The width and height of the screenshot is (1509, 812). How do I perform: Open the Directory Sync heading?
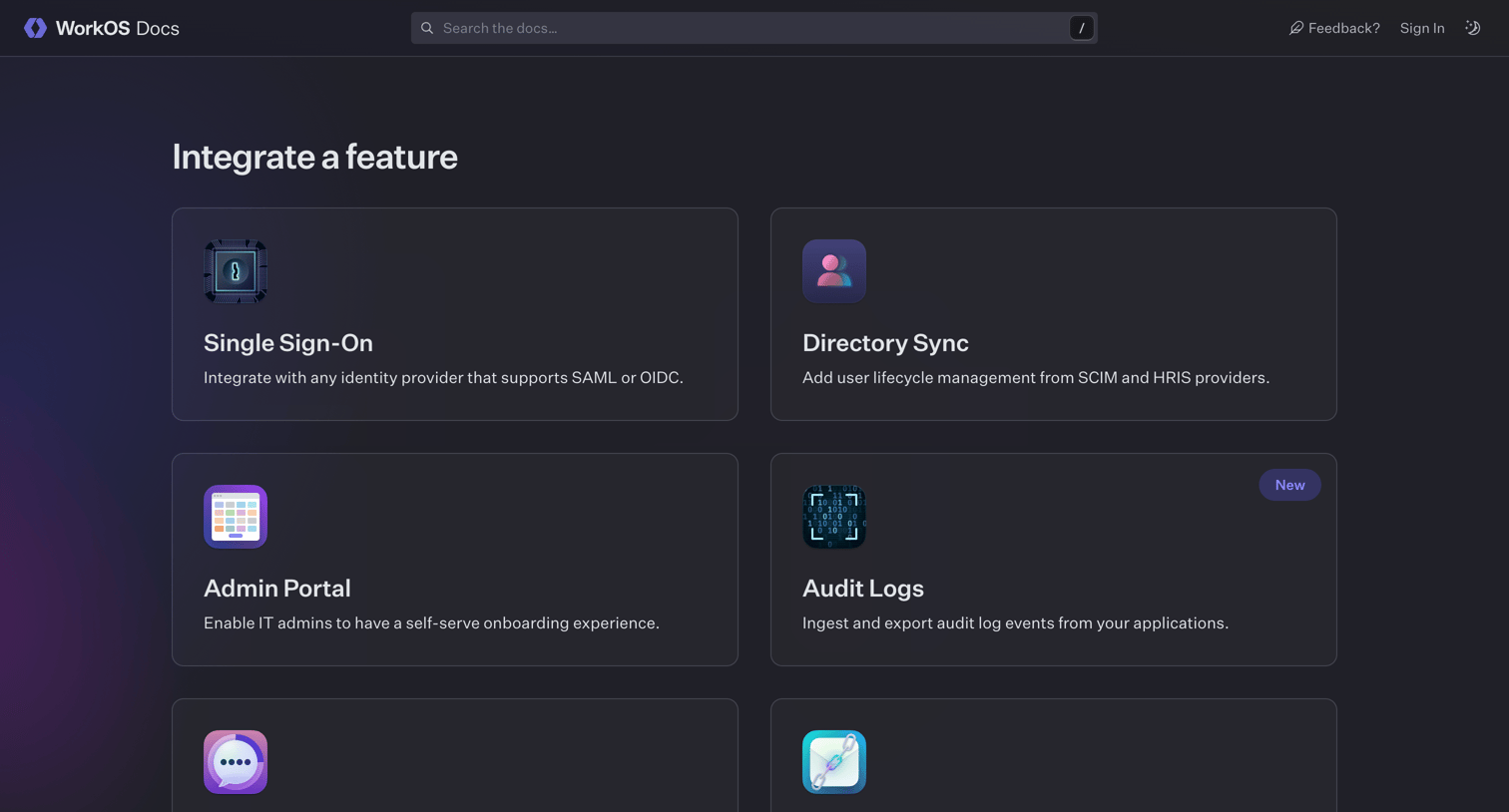pyautogui.click(x=885, y=342)
